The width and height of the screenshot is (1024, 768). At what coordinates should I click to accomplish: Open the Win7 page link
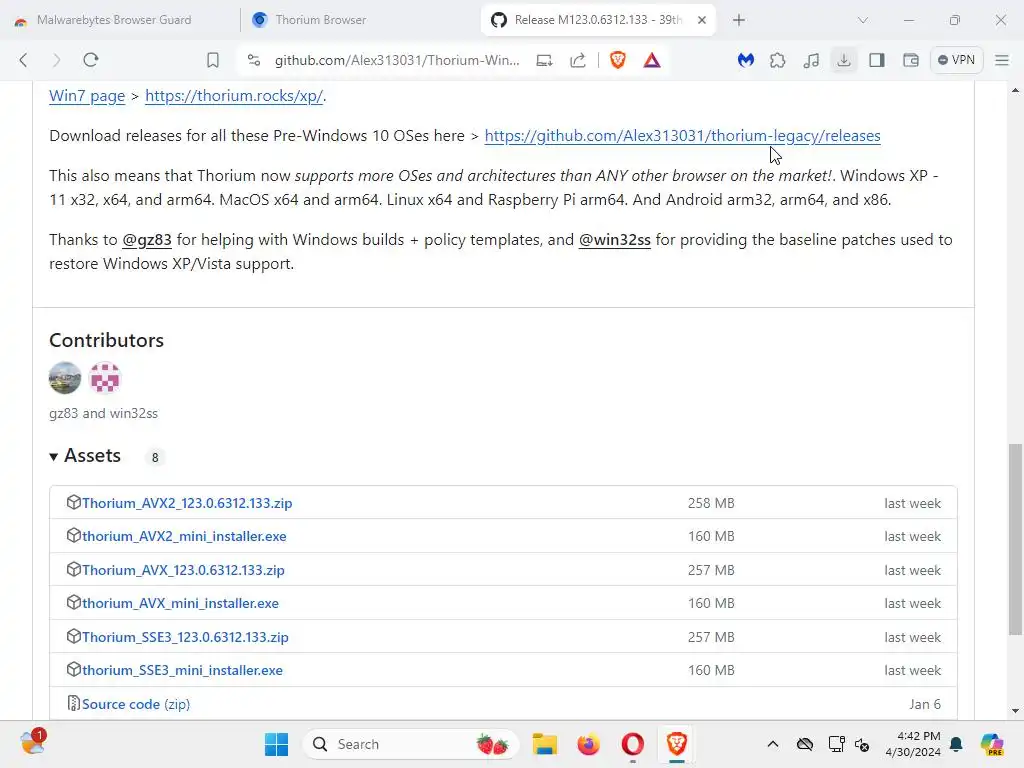(x=87, y=95)
